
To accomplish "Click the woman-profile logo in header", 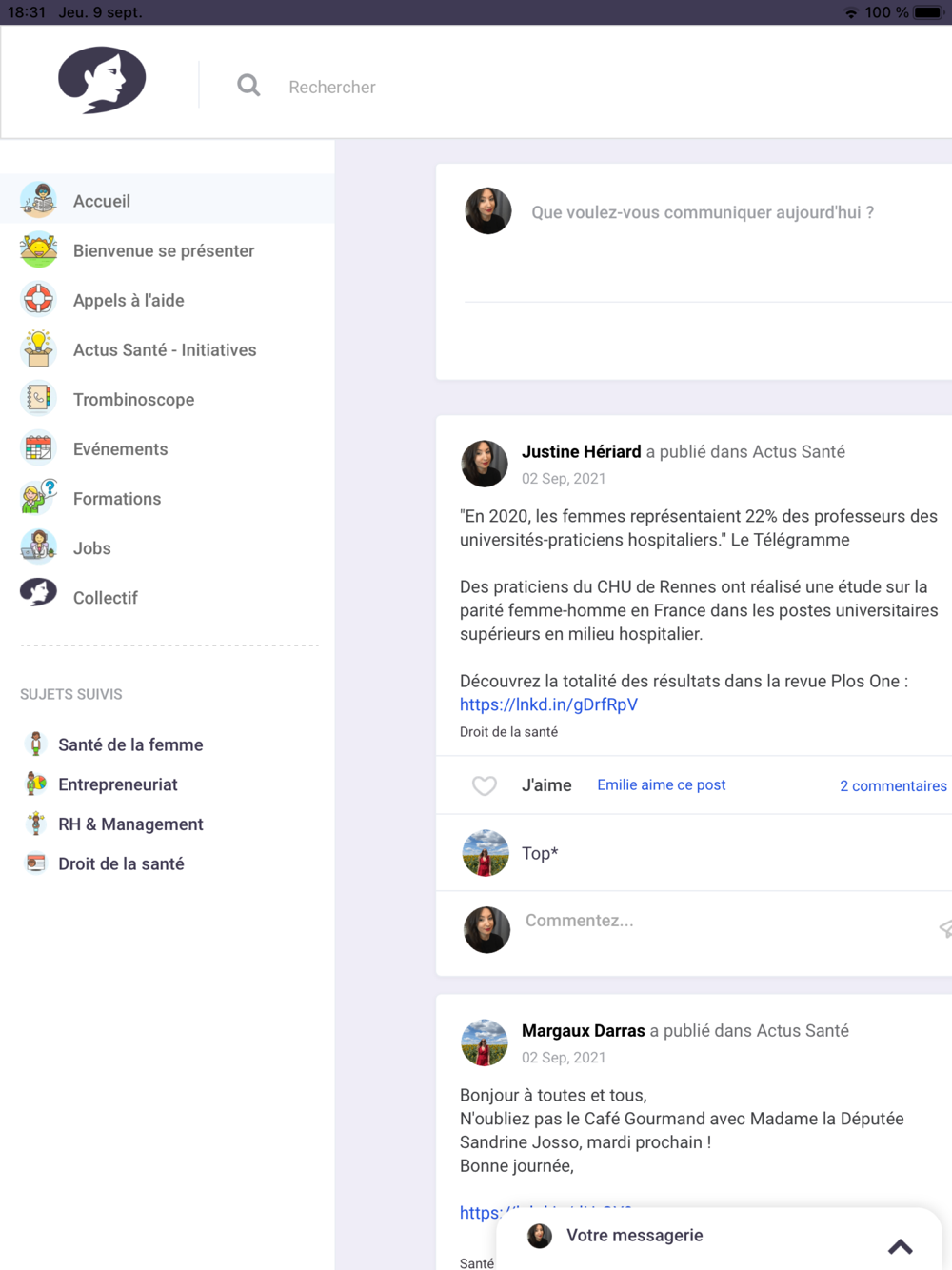I will [102, 80].
